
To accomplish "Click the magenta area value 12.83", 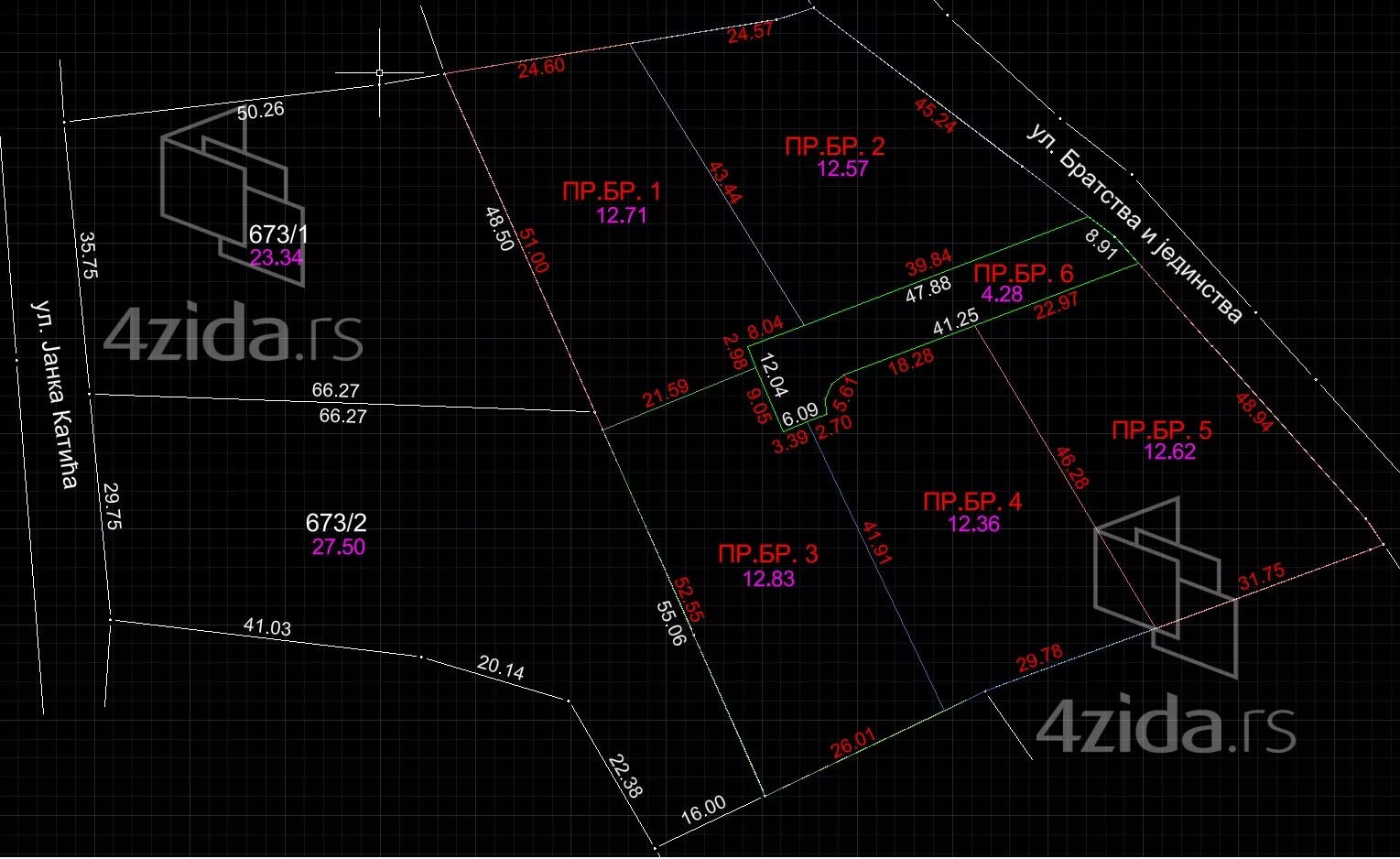I will tap(768, 579).
